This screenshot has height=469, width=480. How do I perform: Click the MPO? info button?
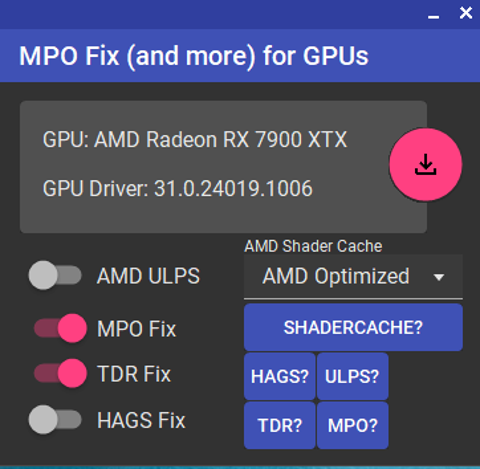click(352, 425)
